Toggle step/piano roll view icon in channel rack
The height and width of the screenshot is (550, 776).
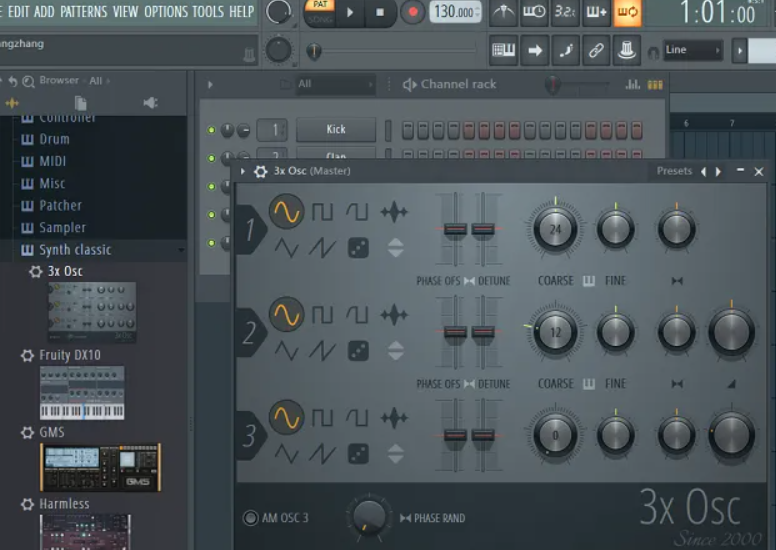[655, 85]
